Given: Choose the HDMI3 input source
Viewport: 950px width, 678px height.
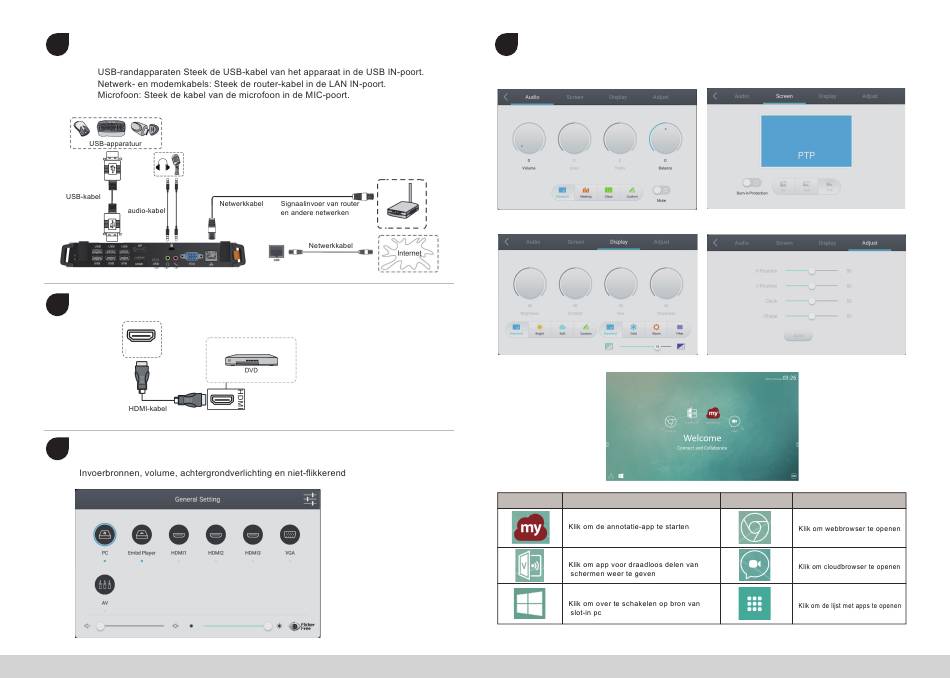Looking at the screenshot, I should (253, 534).
